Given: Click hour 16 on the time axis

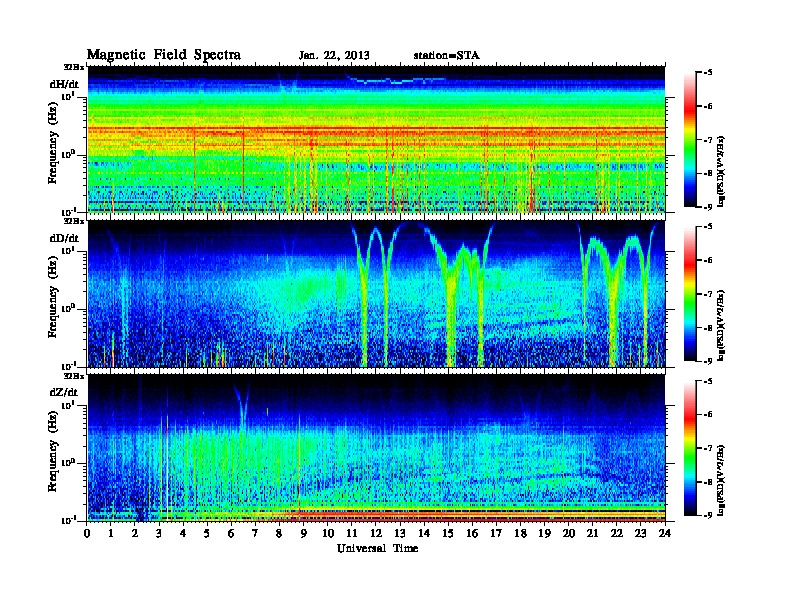Looking at the screenshot, I should [472, 533].
